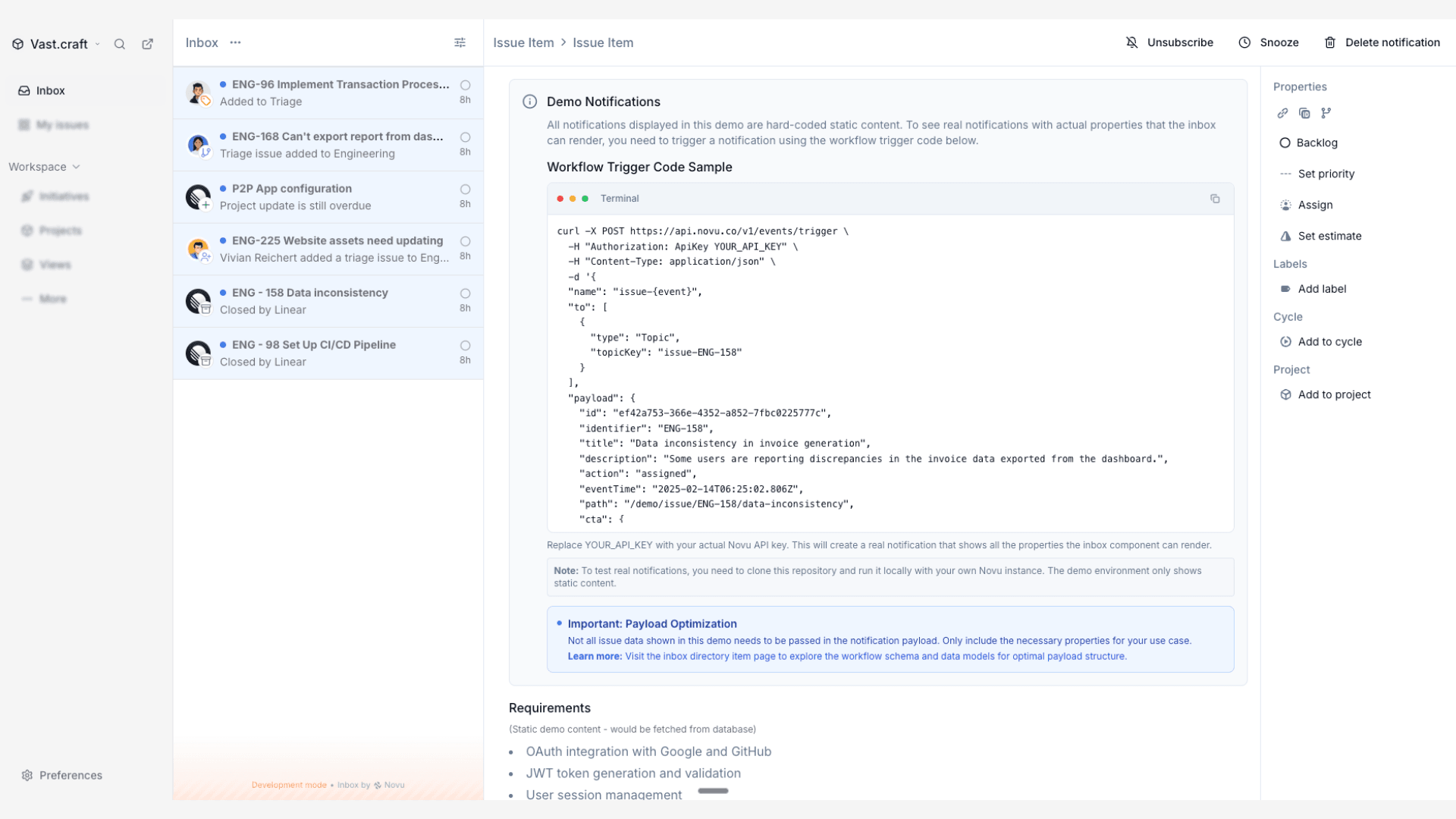Click the Unsubscribe button

point(1169,42)
